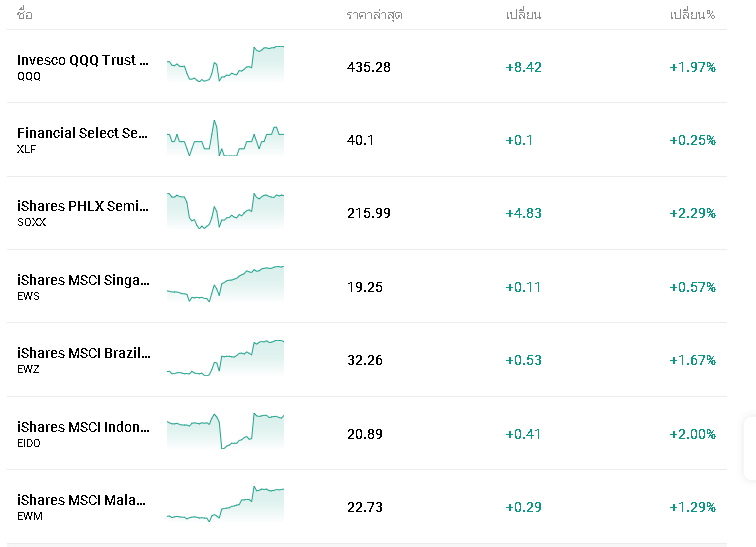Click the EWS mini trend chart
Screen dimensions: 756x547
click(225, 284)
